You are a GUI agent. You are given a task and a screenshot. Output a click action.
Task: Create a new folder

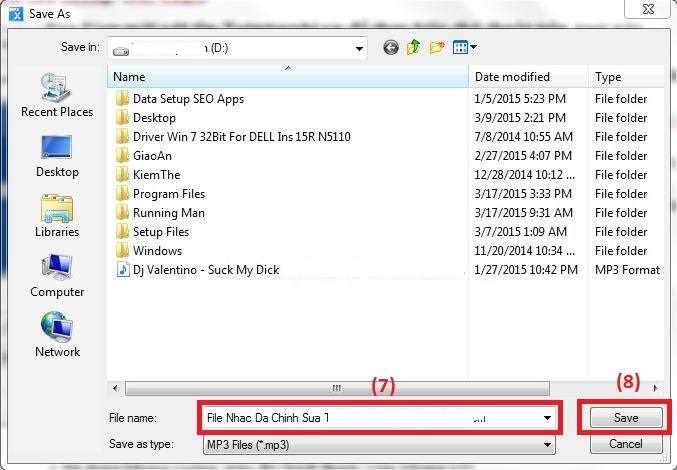pyautogui.click(x=437, y=47)
